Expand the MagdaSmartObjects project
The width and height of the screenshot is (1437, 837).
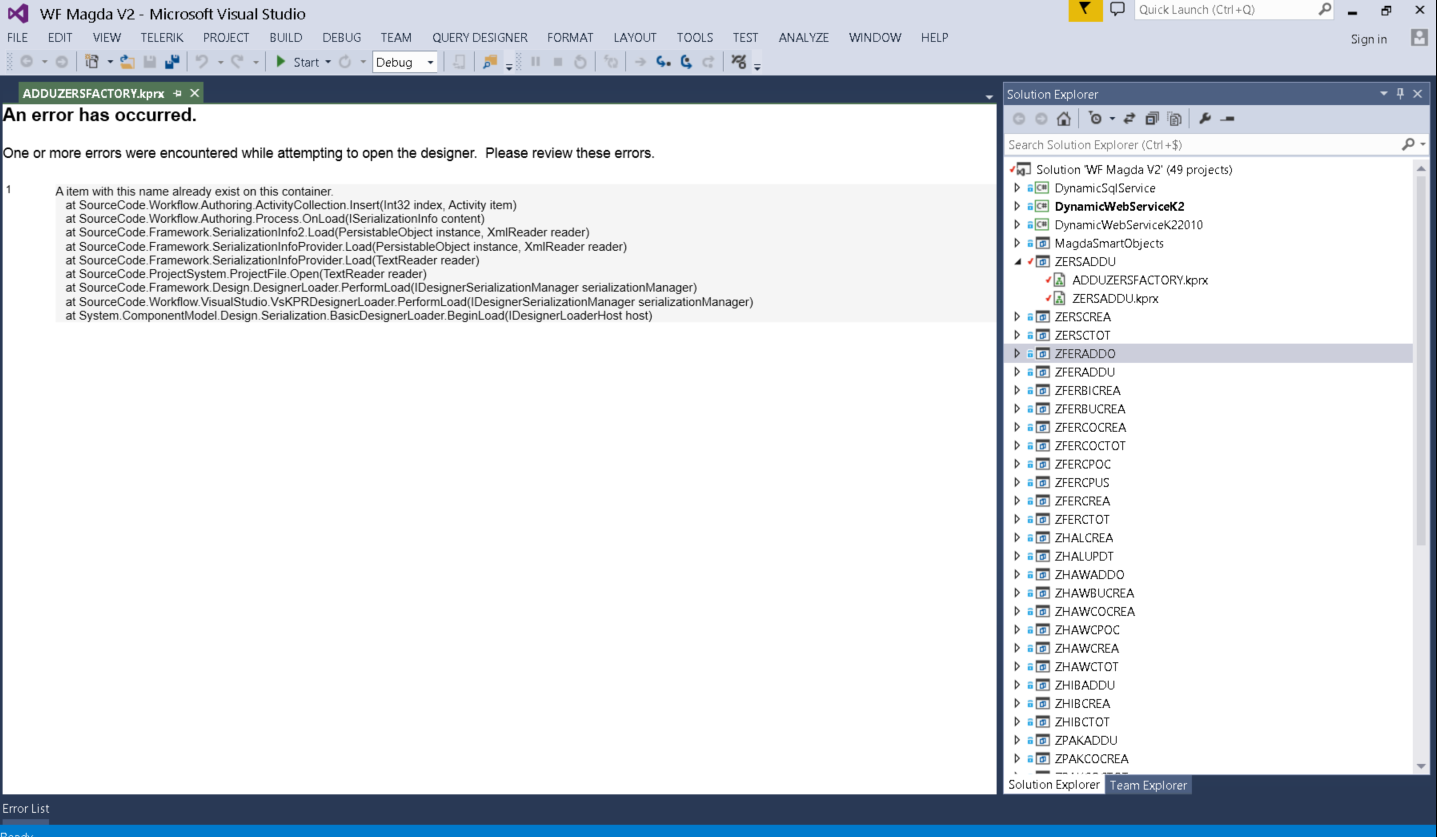click(1017, 243)
